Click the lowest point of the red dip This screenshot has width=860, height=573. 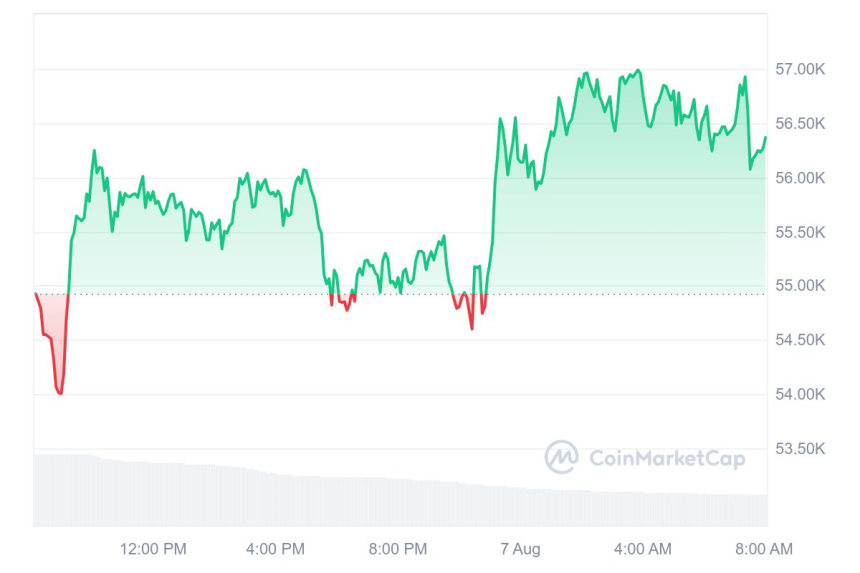(60, 393)
